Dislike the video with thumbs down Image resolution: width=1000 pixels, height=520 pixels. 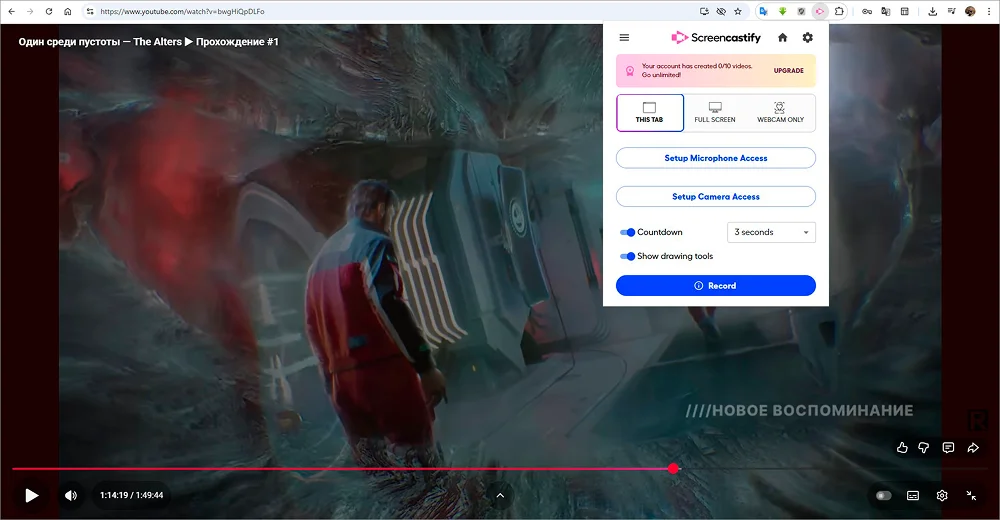923,447
